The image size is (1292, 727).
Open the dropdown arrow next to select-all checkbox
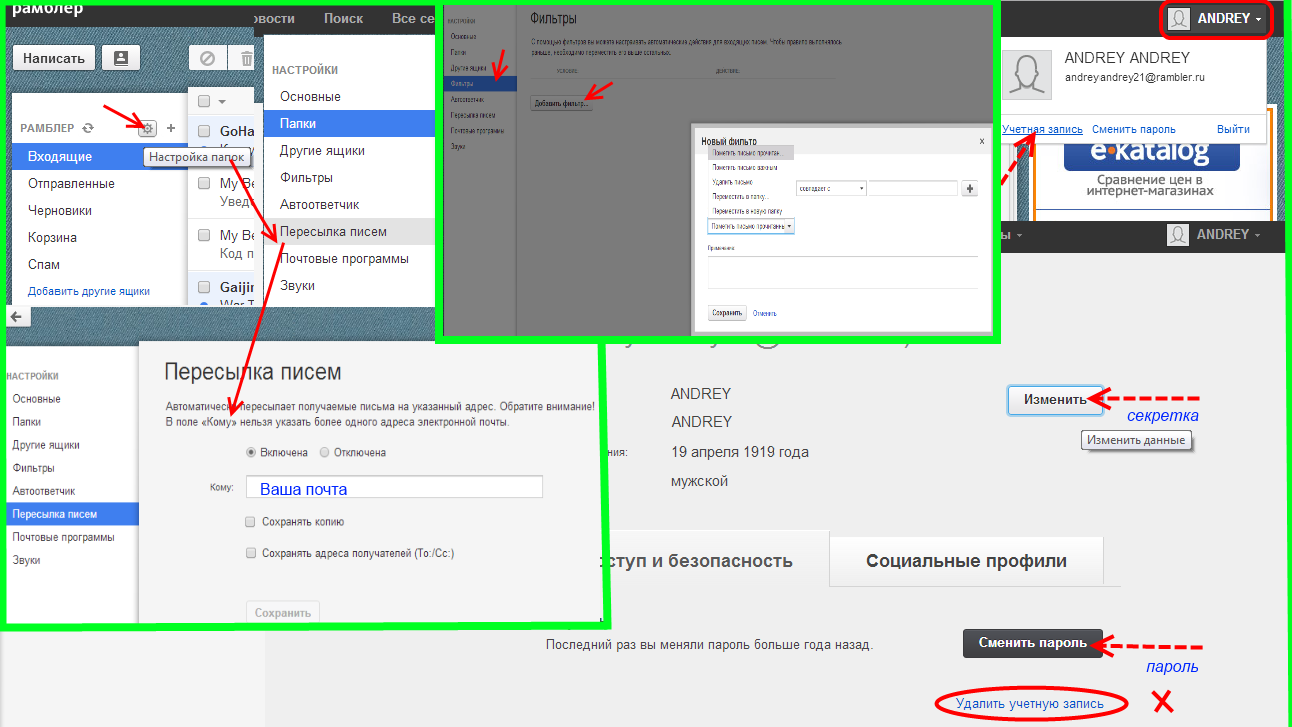(222, 102)
